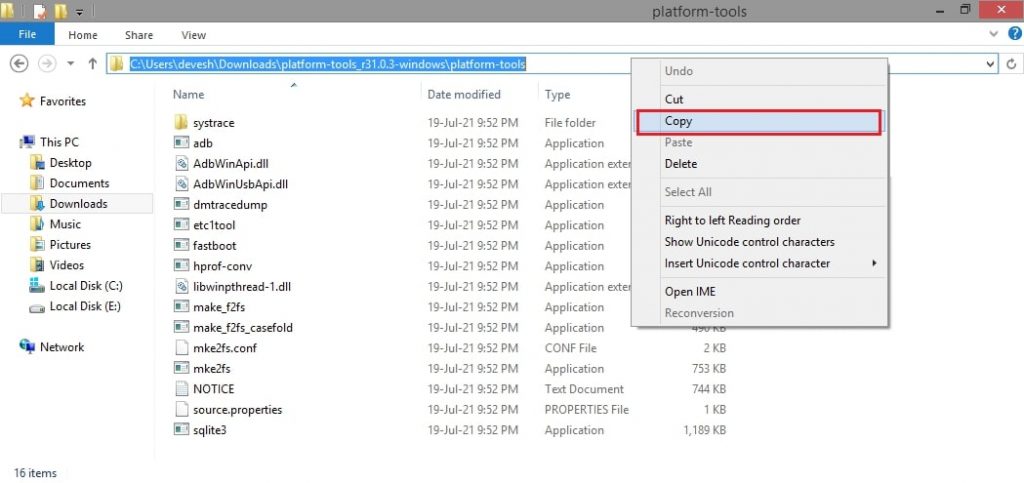Choose Cut from the context menu

click(x=674, y=100)
